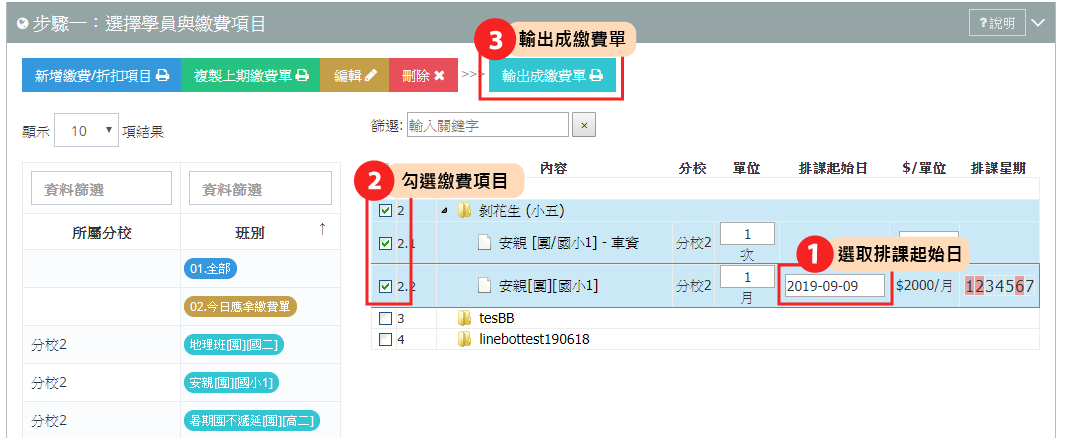Viewport: 1066px width, 446px height.
Task: Sort by 班別 column arrow
Action: (322, 231)
